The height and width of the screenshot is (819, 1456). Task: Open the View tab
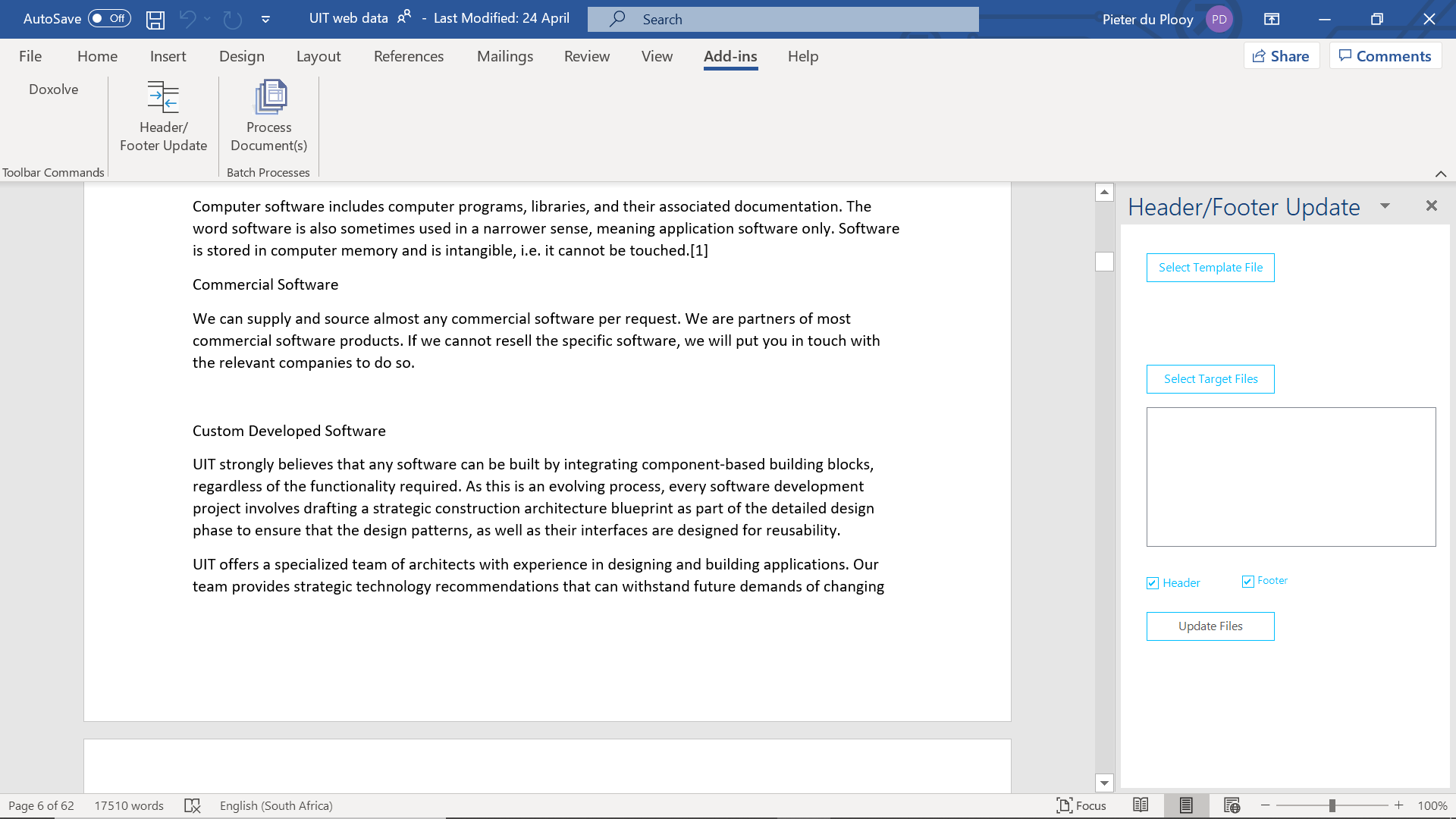657,56
